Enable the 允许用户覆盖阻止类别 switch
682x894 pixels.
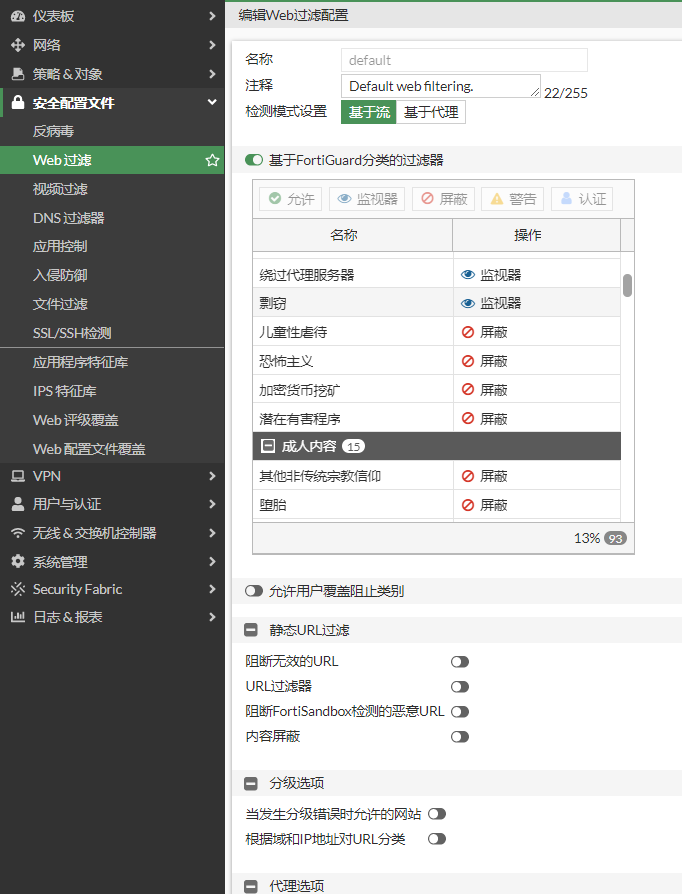253,592
